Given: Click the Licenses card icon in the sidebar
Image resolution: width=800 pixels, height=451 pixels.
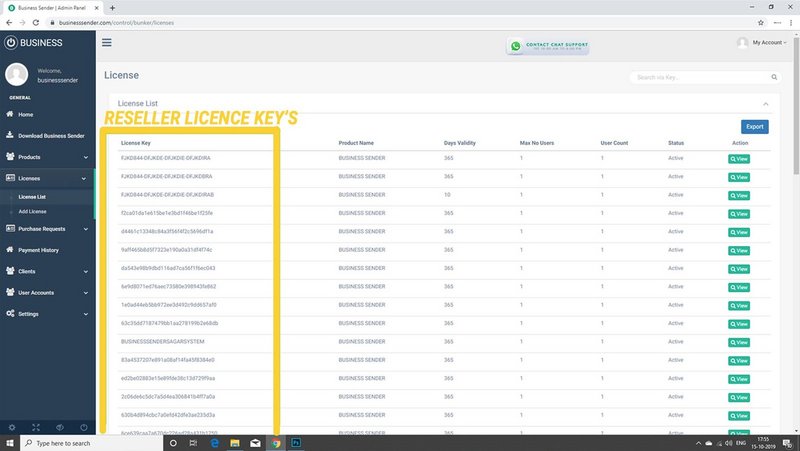Looking at the screenshot, I should [10, 178].
